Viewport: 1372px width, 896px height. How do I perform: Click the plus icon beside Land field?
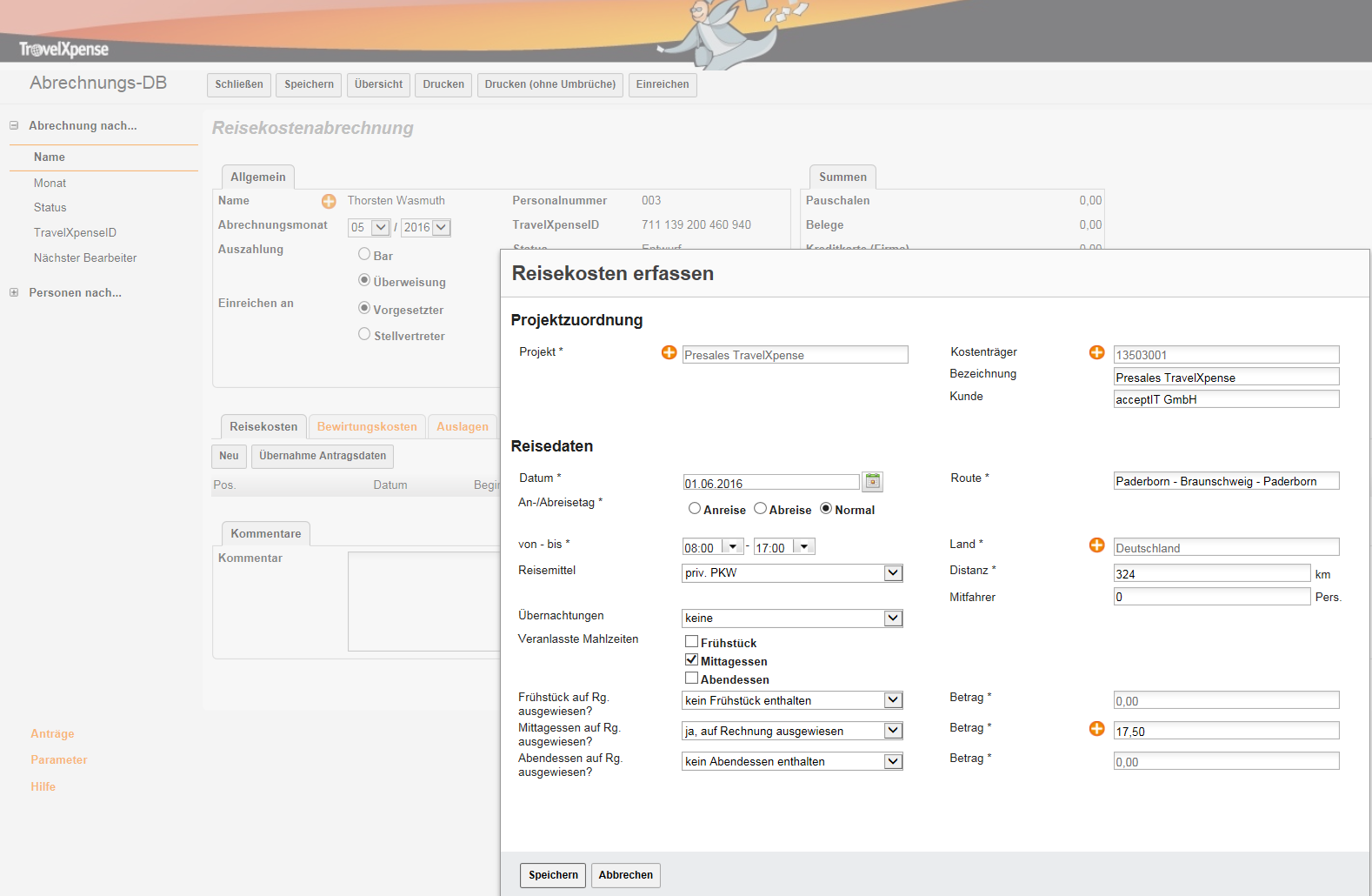1096,545
